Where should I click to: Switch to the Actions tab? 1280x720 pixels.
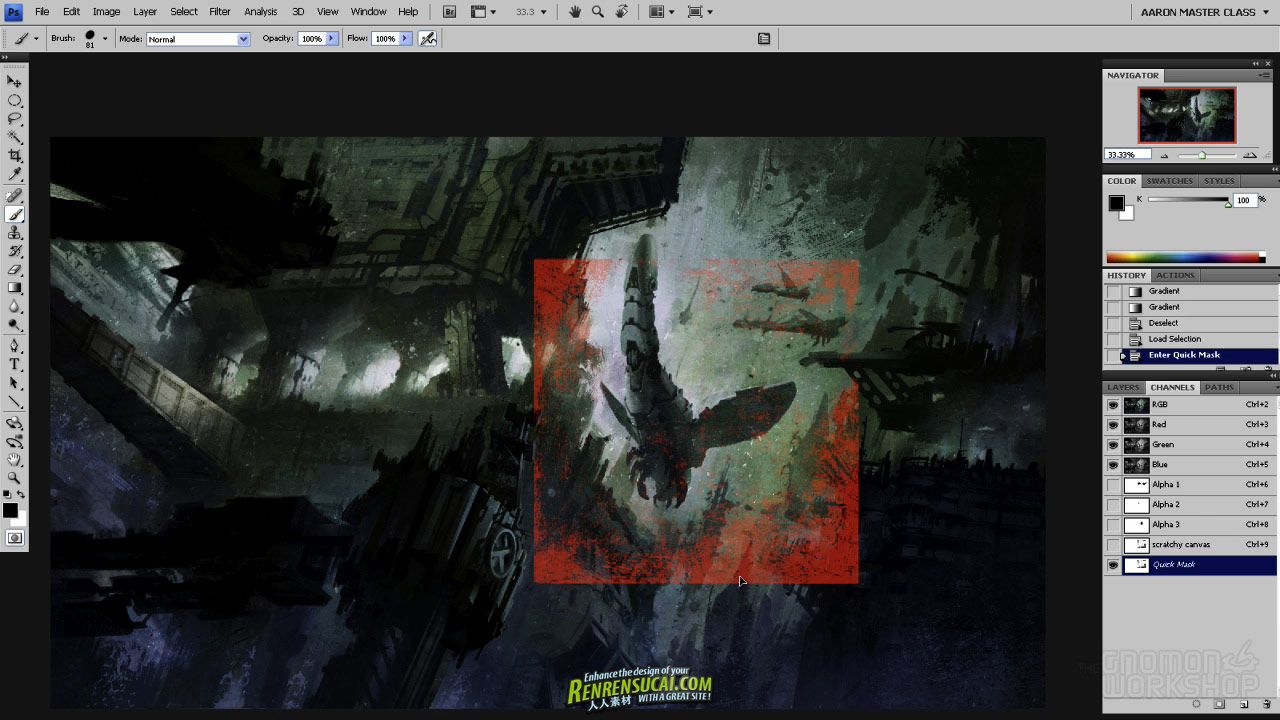pyautogui.click(x=1175, y=275)
